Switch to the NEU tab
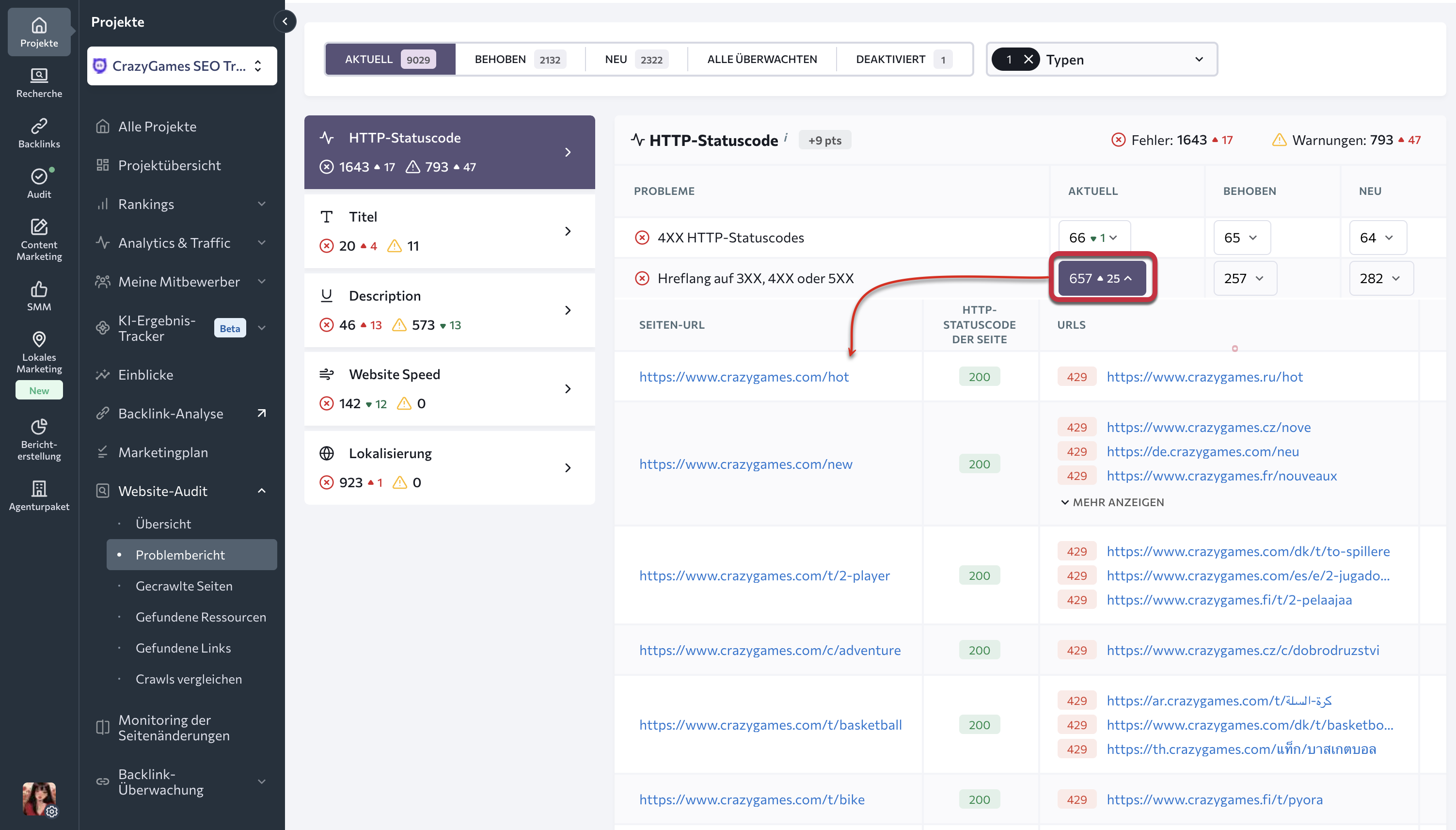The image size is (1456, 830). point(636,59)
